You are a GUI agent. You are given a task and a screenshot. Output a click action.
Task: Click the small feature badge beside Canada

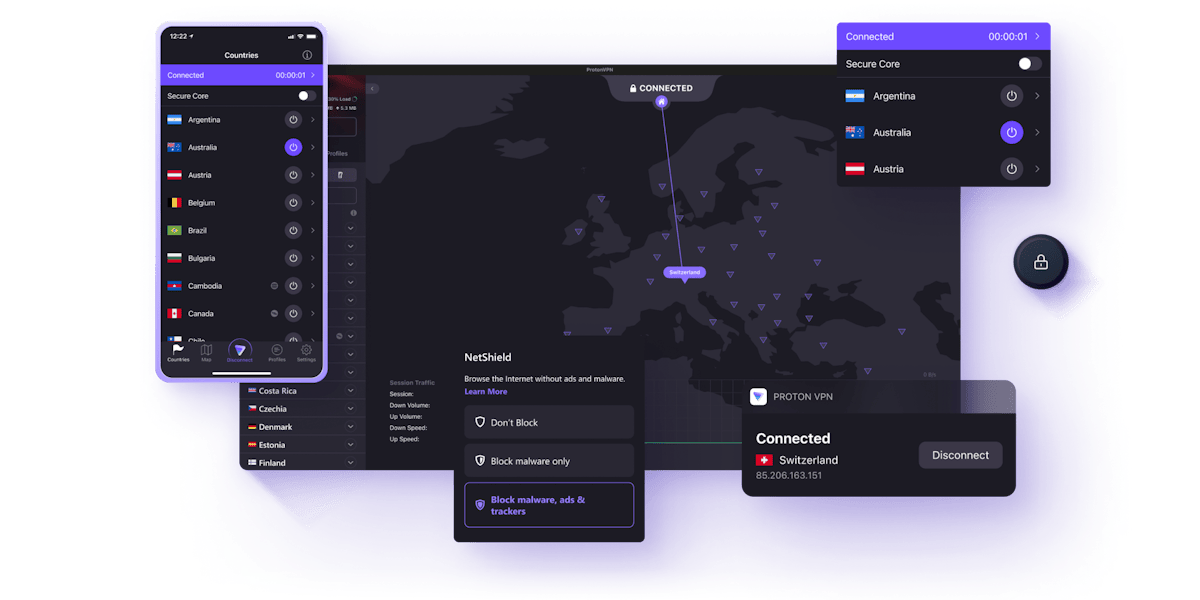(274, 313)
